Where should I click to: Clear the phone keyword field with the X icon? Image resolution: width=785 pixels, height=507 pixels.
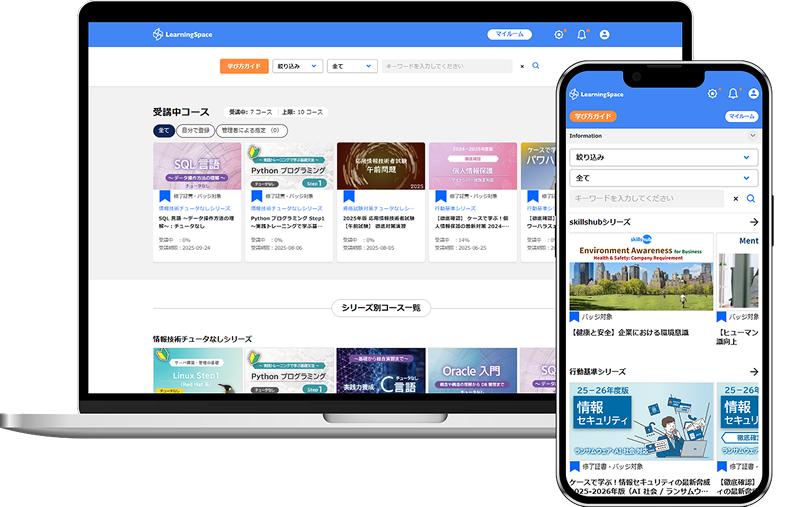735,199
